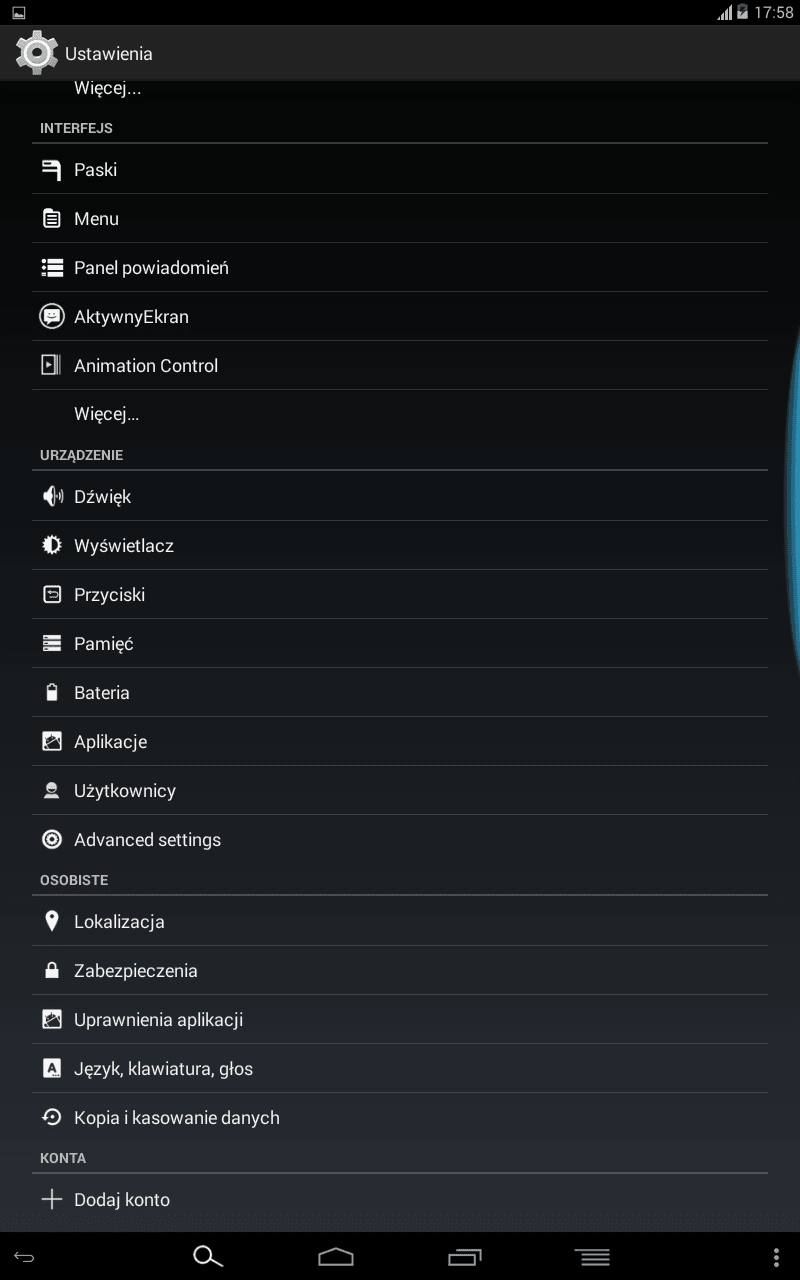
Task: Tap the Lokalizacja pin icon
Action: click(x=52, y=921)
